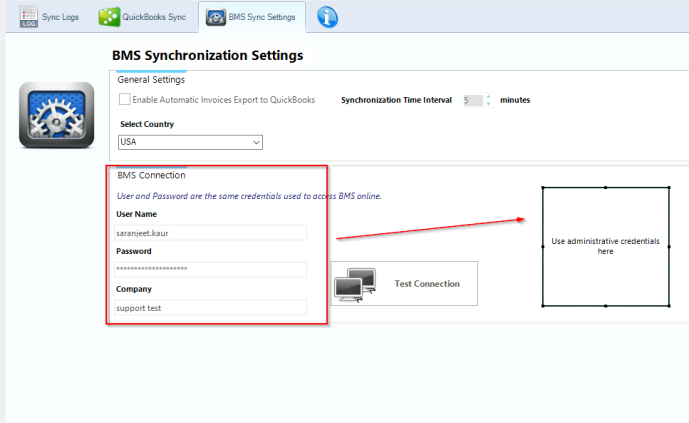The width and height of the screenshot is (689, 423).
Task: Decrease synchronization interval with down arrow
Action: pos(488,104)
